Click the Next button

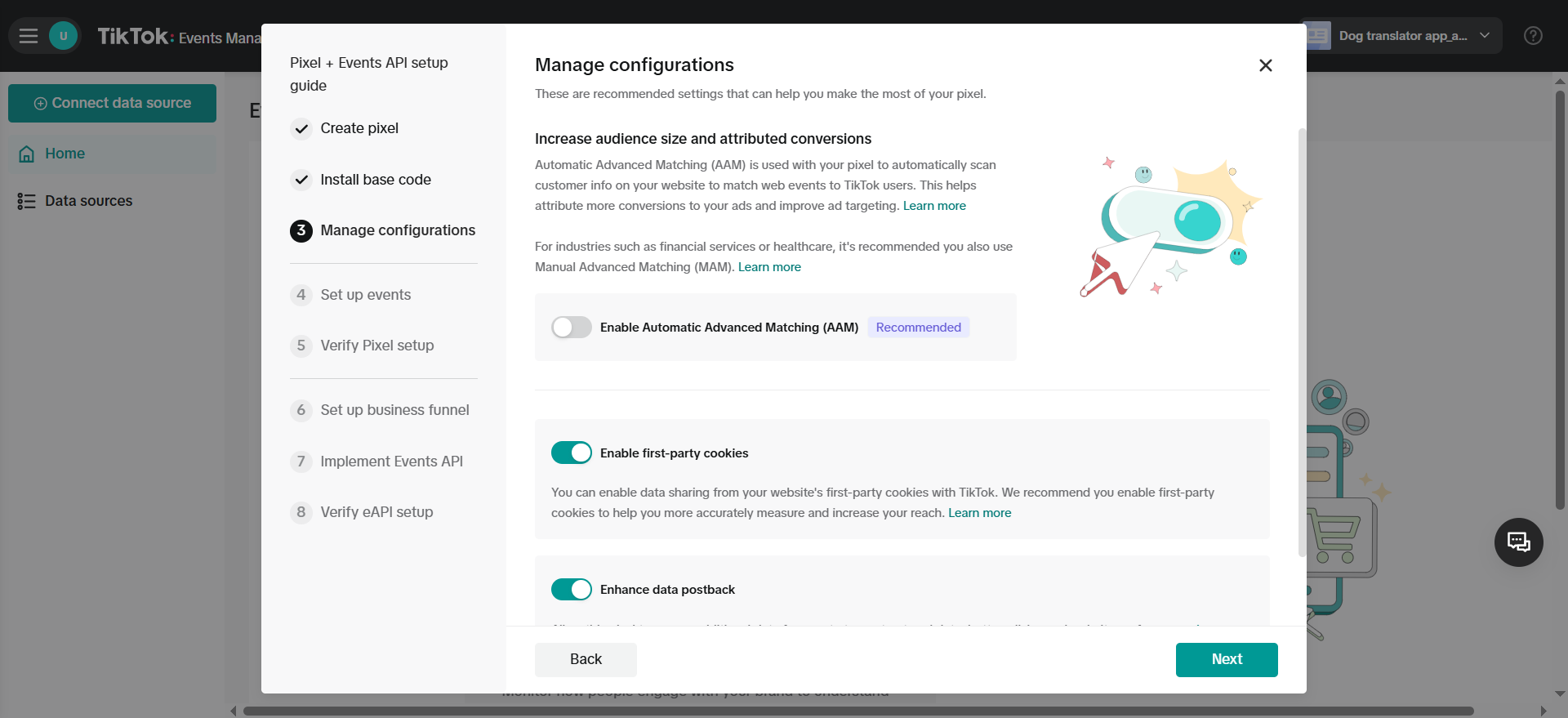[1227, 660]
